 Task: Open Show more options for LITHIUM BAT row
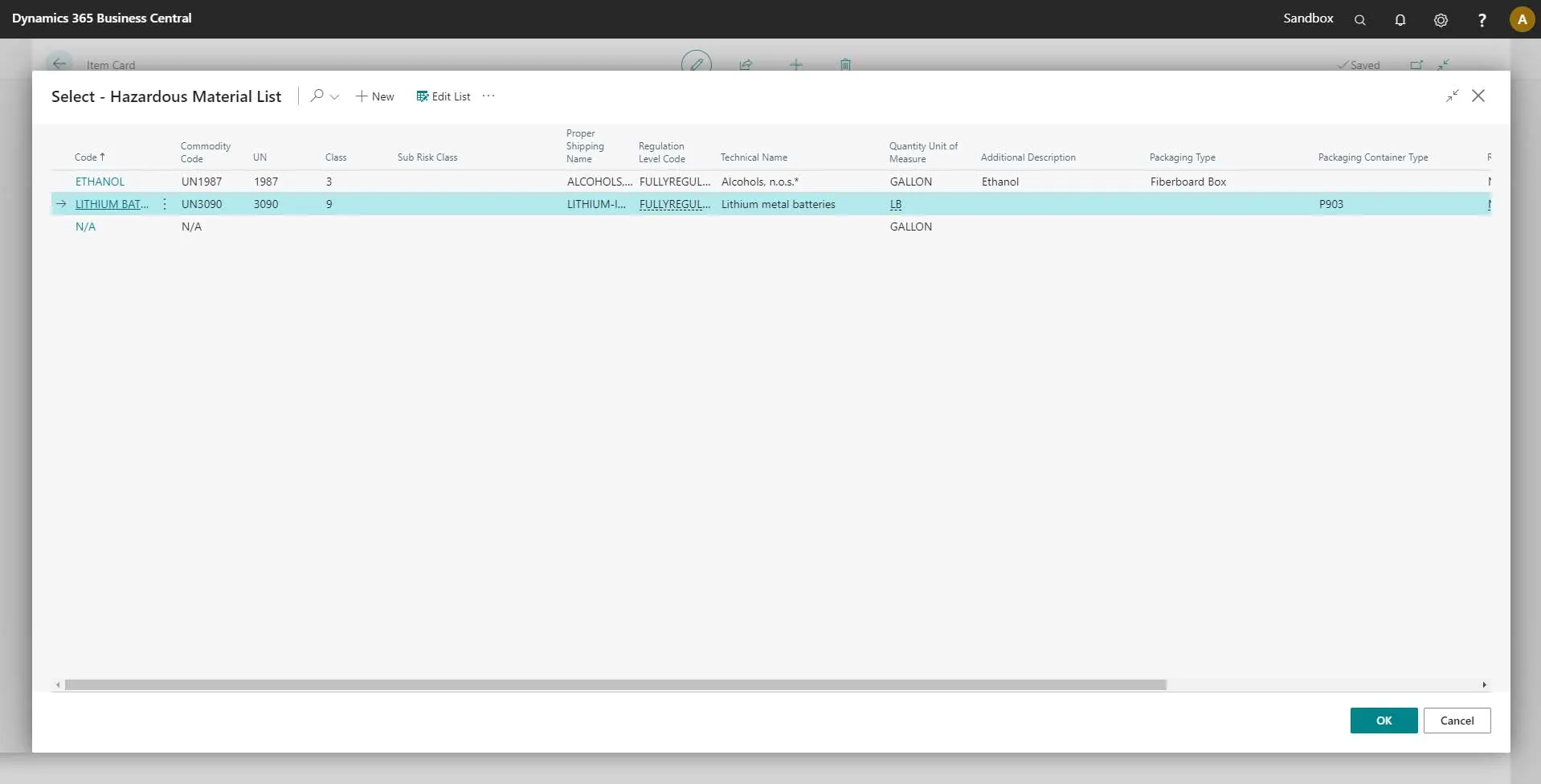(x=165, y=204)
